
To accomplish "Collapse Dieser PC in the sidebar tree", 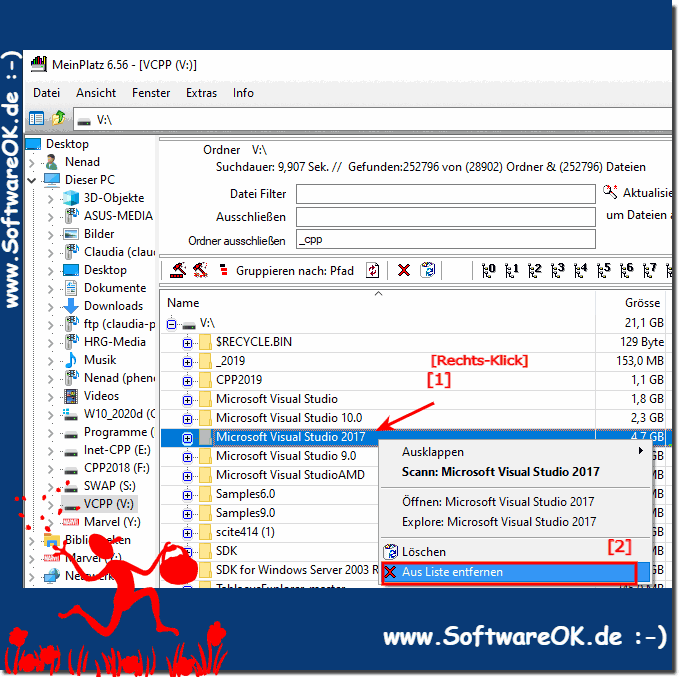I will tap(32, 180).
